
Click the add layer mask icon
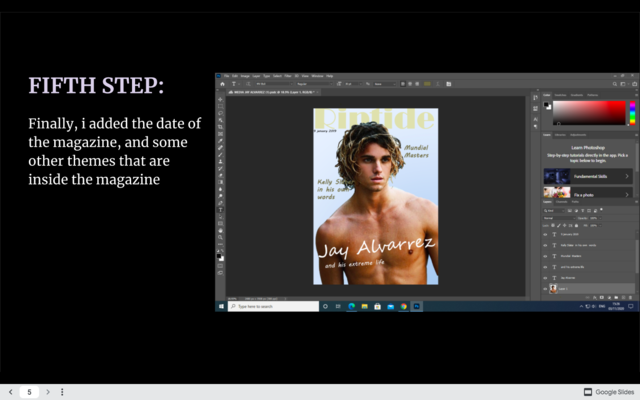pos(601,298)
